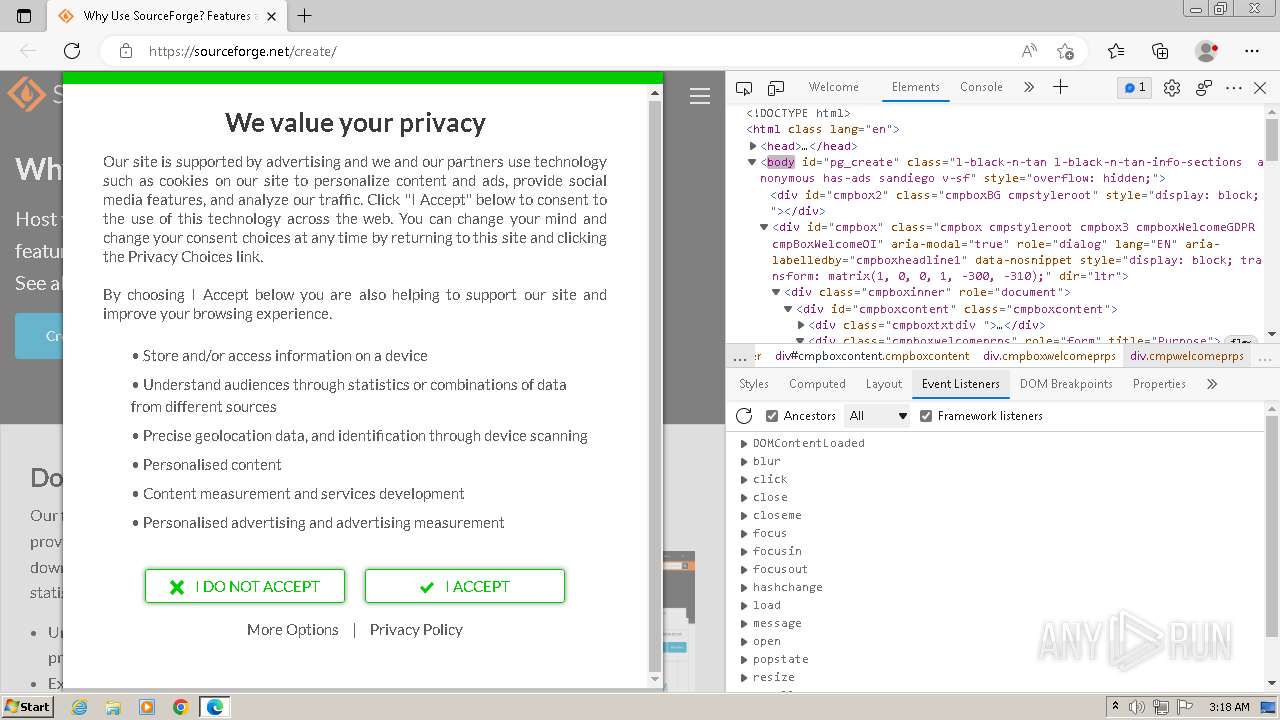This screenshot has width=1280, height=720.
Task: Open customize DevTools ellipsis menu
Action: [1234, 88]
